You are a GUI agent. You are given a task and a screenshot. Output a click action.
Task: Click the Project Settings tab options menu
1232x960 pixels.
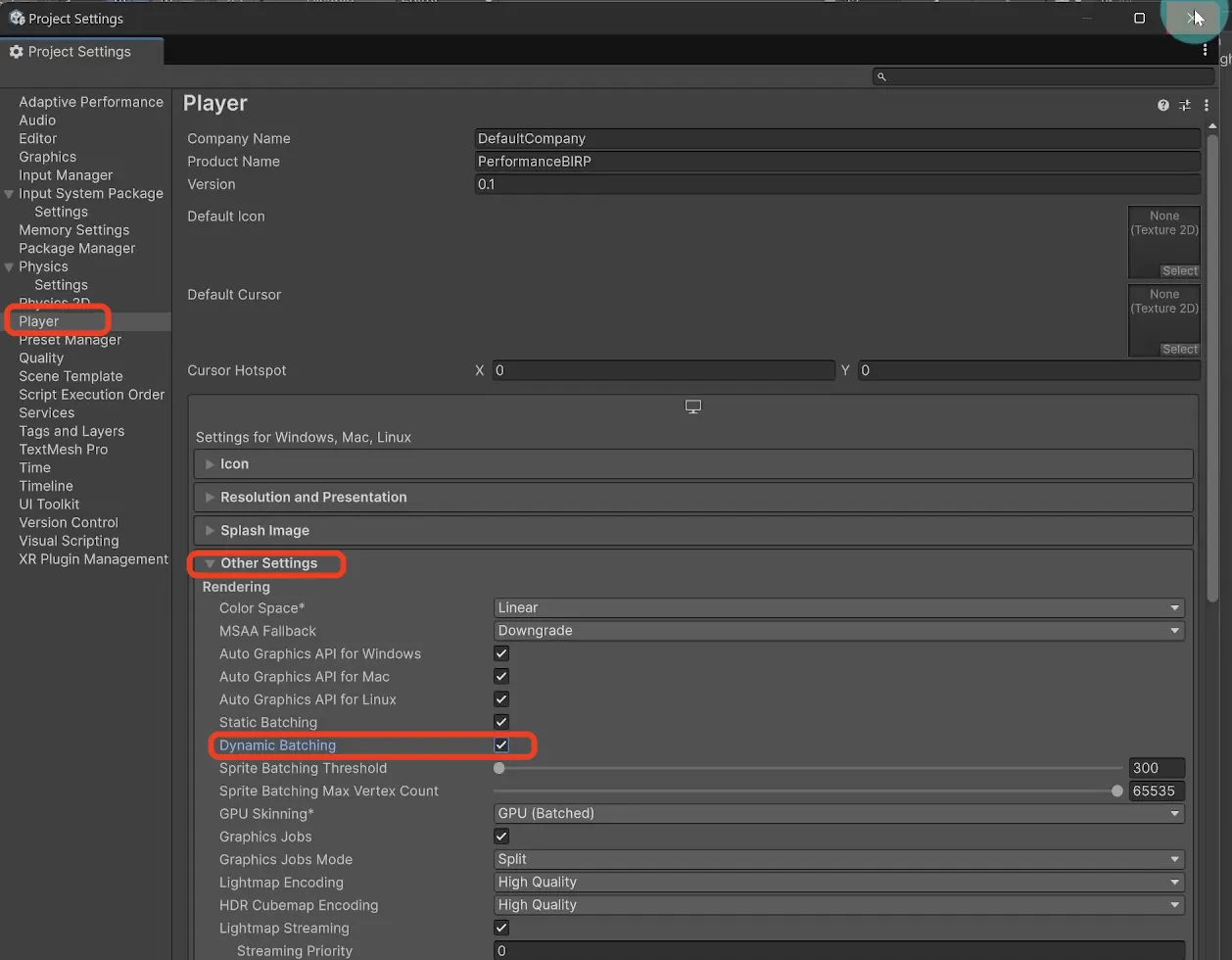click(x=1205, y=51)
